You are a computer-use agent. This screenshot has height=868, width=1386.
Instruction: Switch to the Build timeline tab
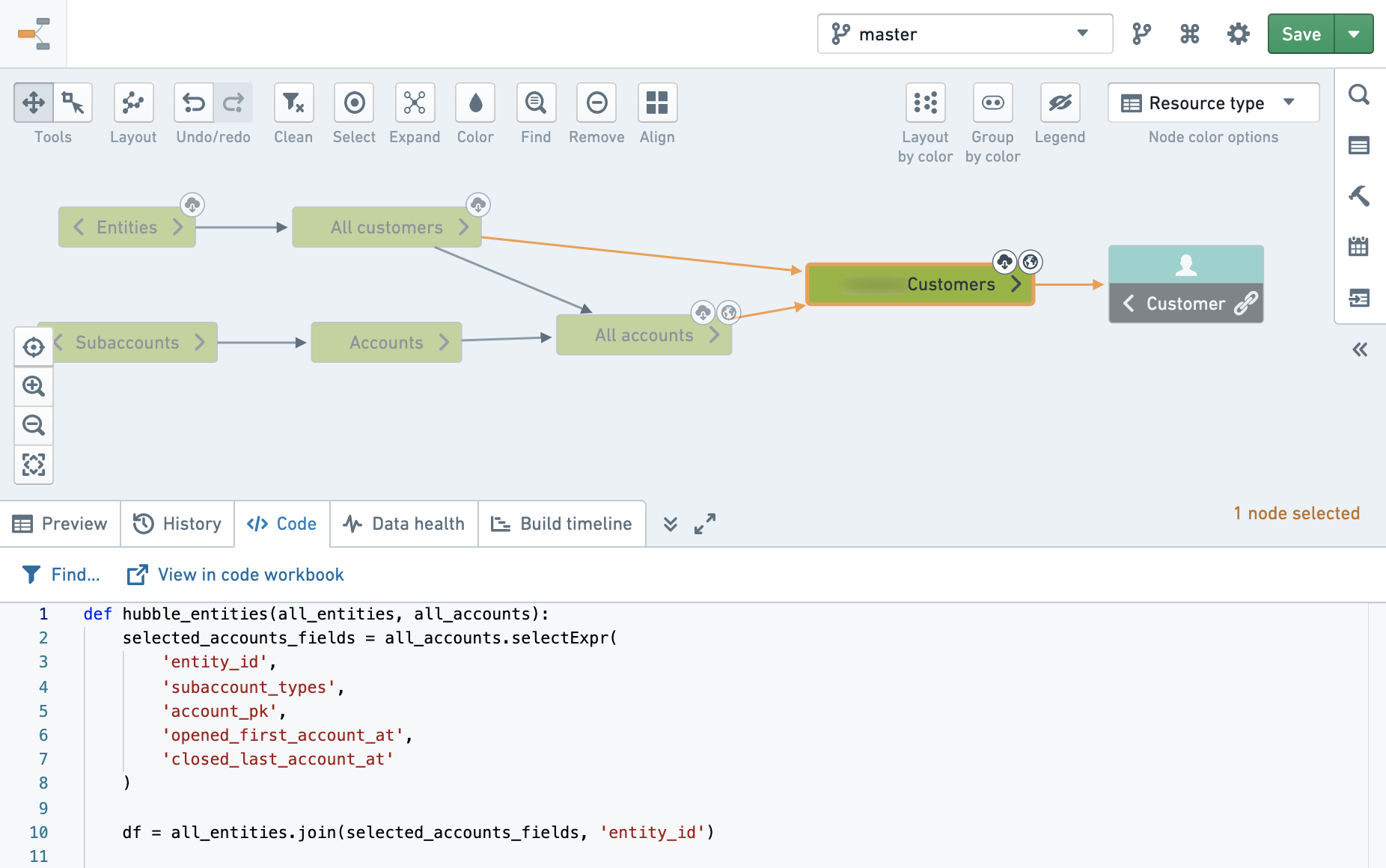[562, 524]
